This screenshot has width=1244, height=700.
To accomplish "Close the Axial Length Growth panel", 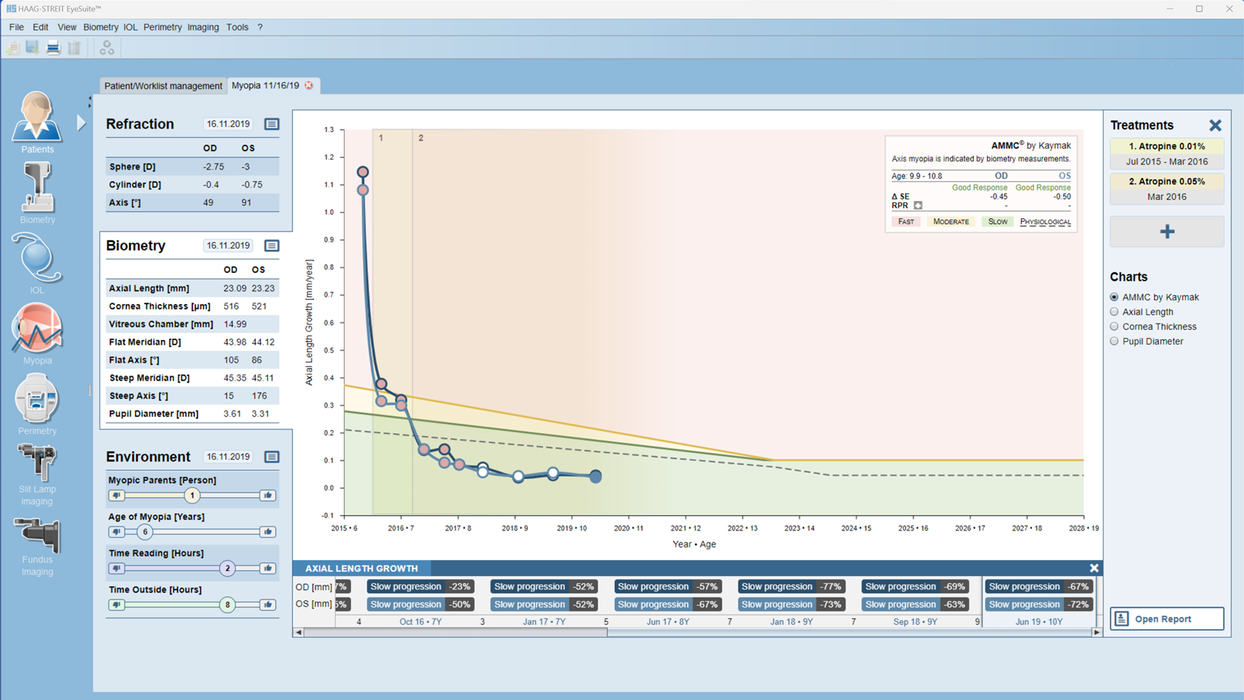I will (1094, 568).
